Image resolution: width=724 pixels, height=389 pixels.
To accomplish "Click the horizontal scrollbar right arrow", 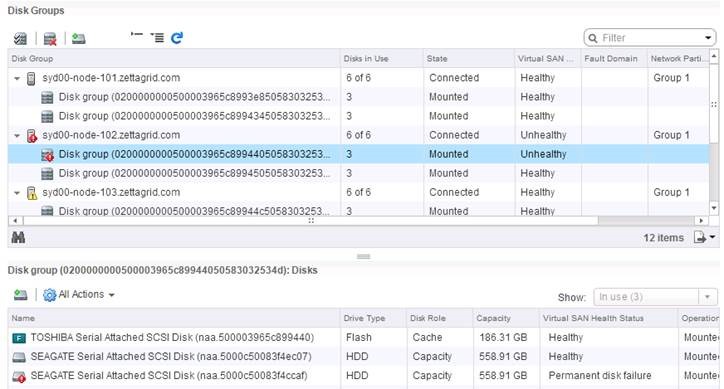I will pos(702,220).
